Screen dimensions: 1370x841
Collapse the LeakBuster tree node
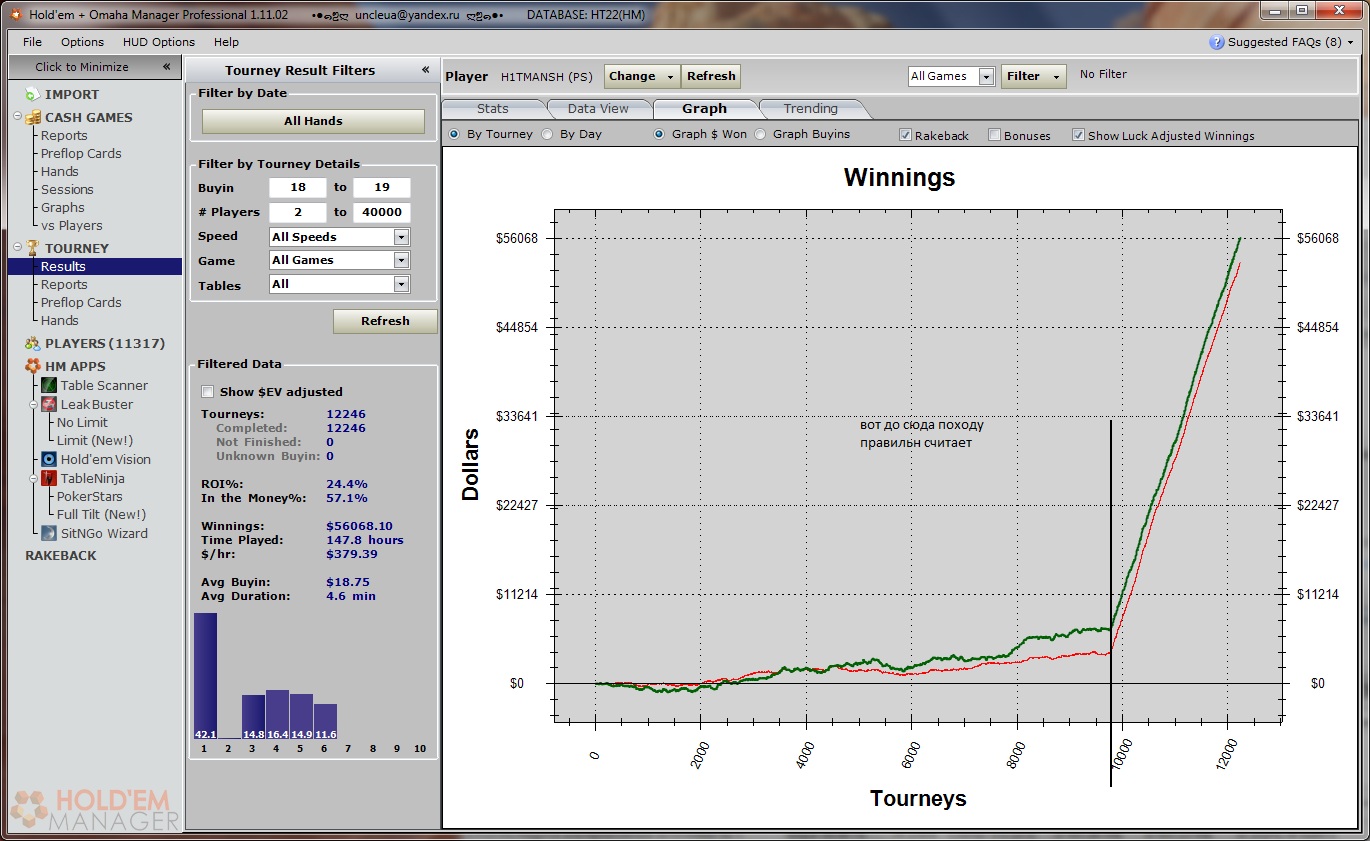34,405
